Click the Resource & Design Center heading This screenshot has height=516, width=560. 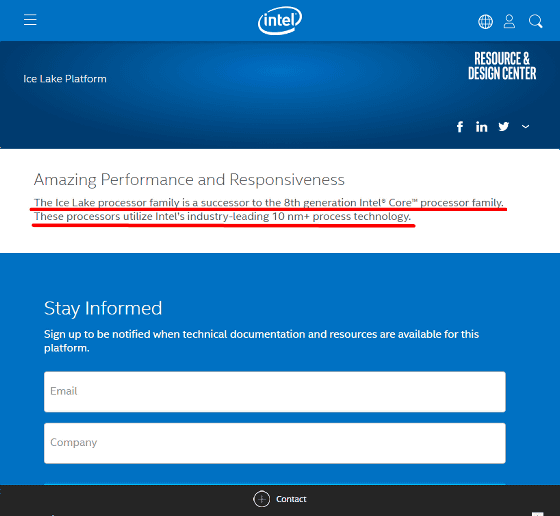pyautogui.click(x=502, y=66)
